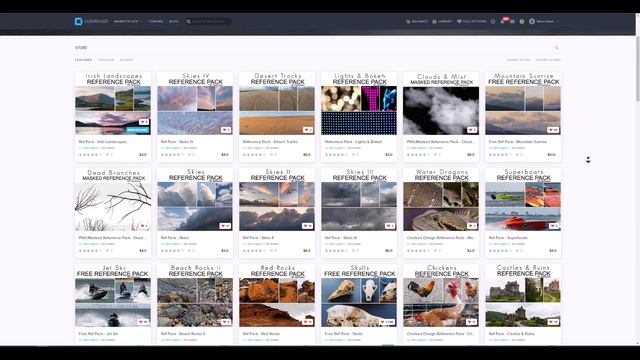
Task: Like the Superboats reference pack
Action: click(x=553, y=226)
